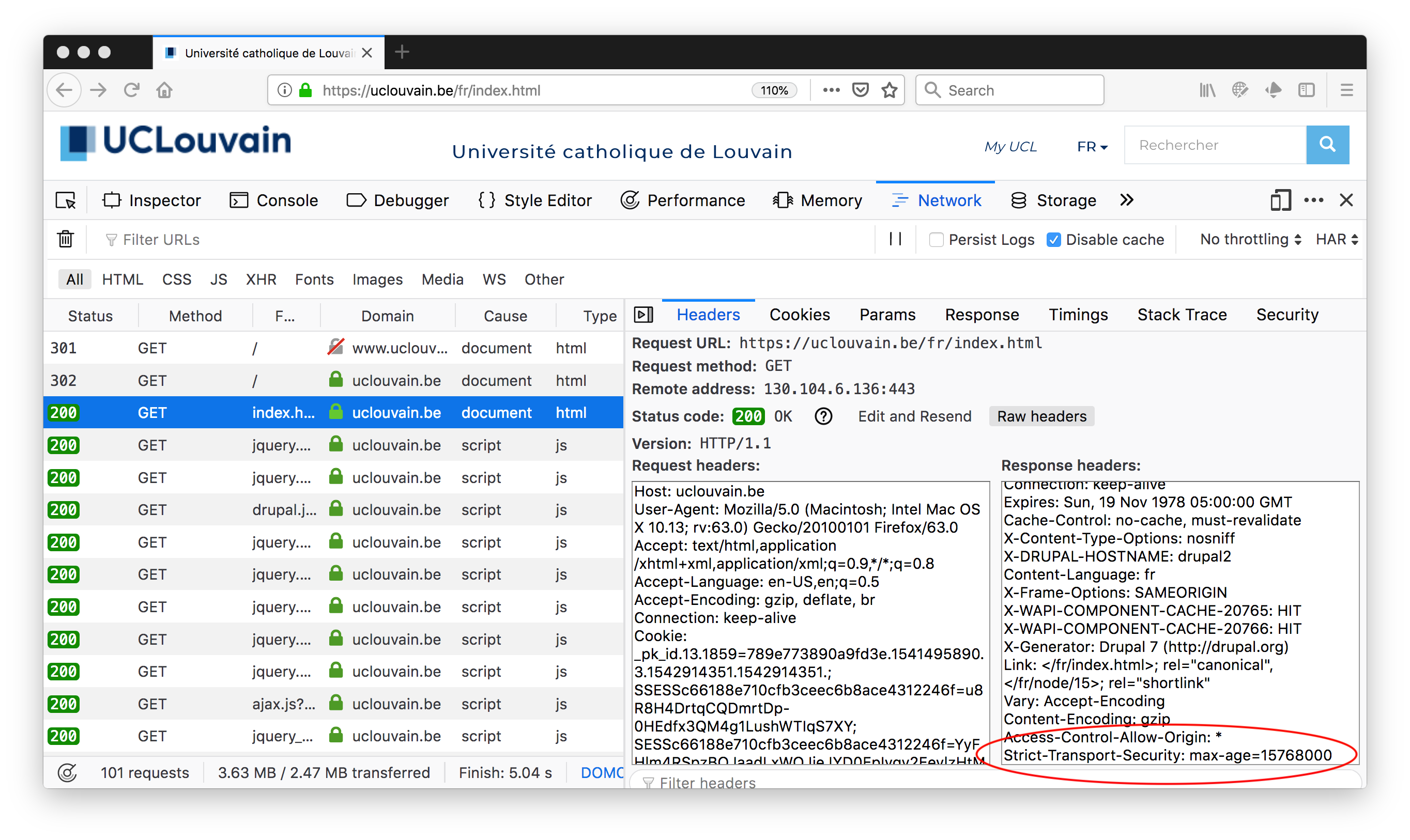
Task: Enable Persist Logs checkbox
Action: (x=936, y=239)
